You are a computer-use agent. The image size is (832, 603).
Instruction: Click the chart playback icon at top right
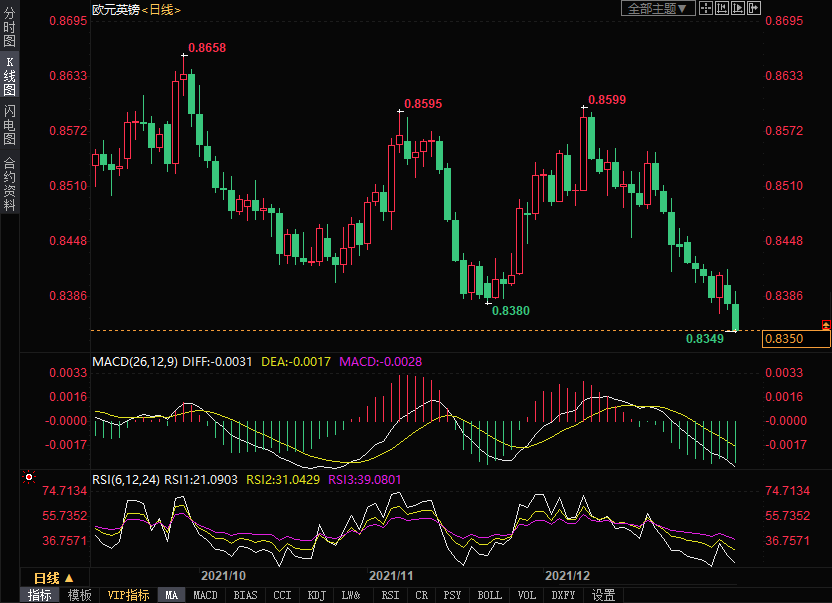pos(737,8)
